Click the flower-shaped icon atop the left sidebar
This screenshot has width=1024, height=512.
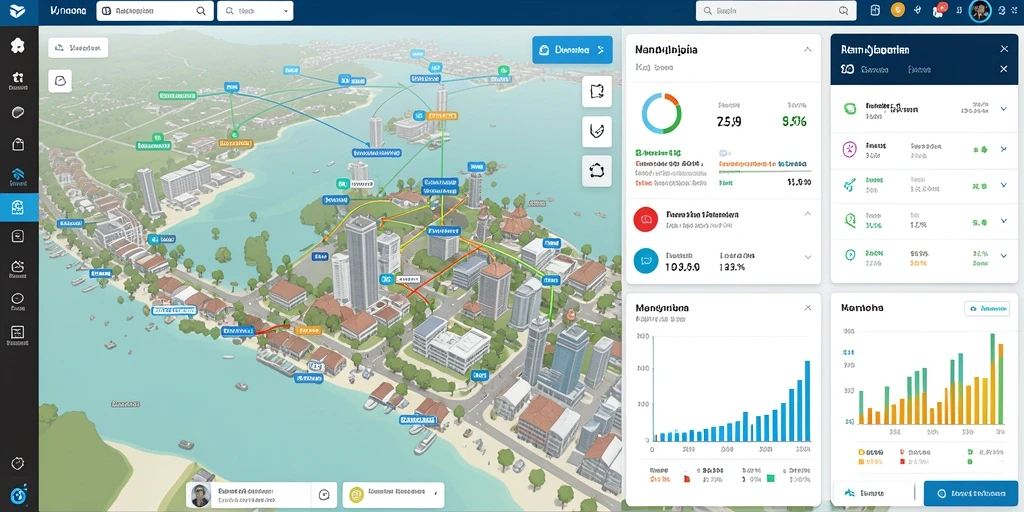point(18,45)
